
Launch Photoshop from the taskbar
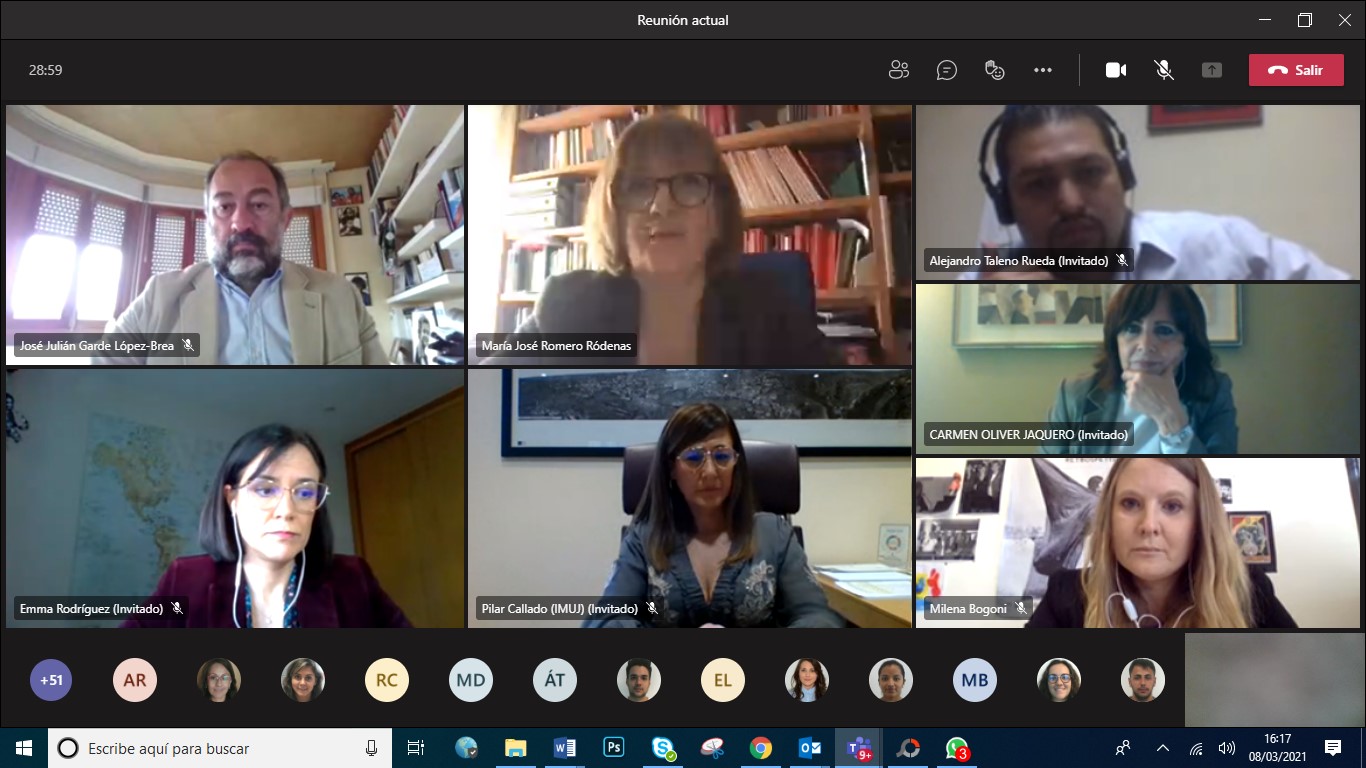(613, 748)
